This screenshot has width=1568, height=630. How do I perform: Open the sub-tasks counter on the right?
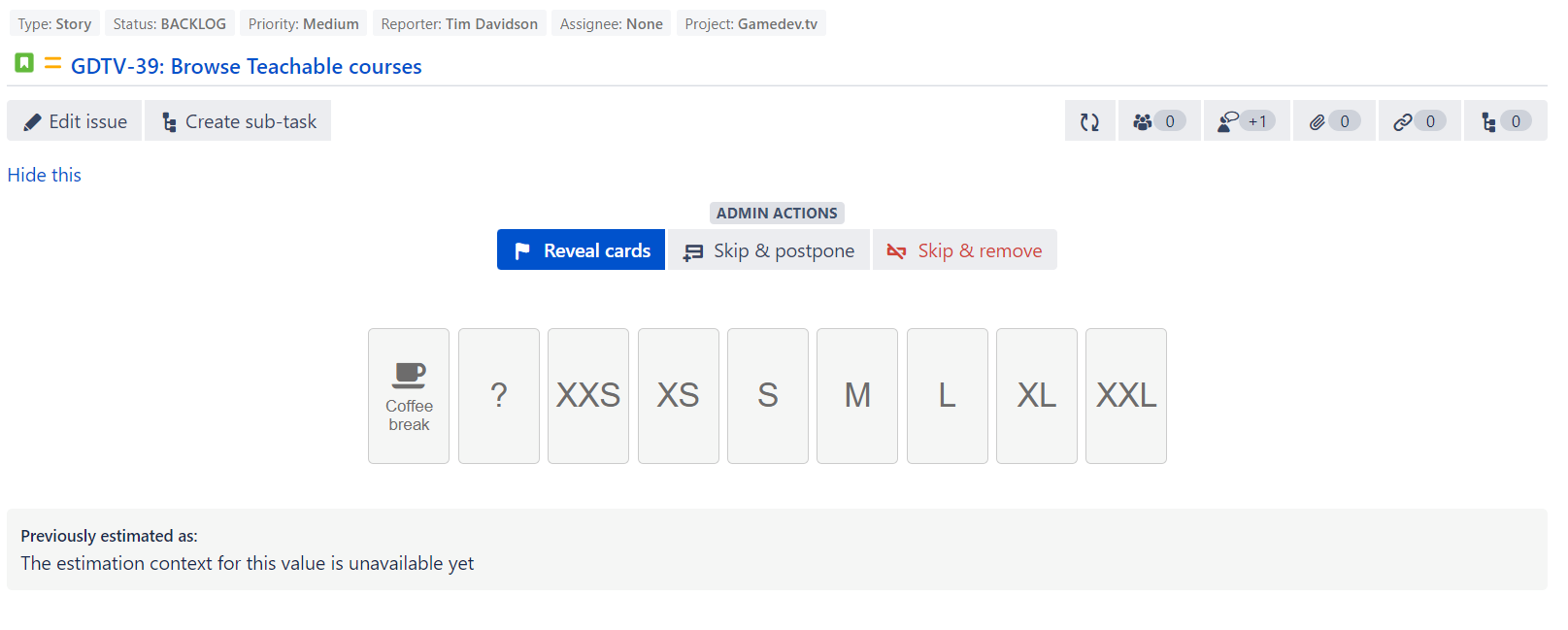tap(1506, 121)
